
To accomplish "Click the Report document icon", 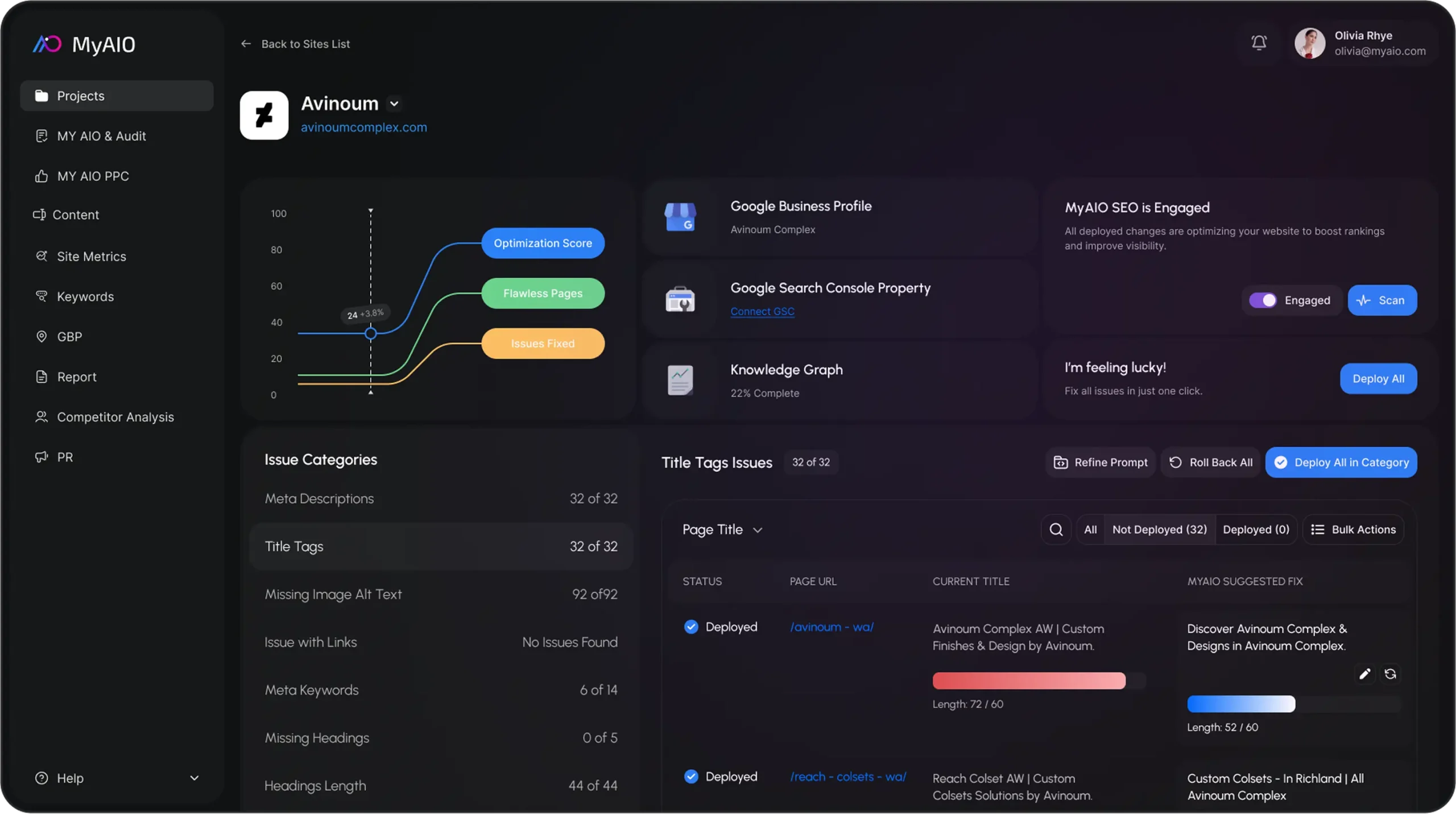I will pyautogui.click(x=41, y=377).
